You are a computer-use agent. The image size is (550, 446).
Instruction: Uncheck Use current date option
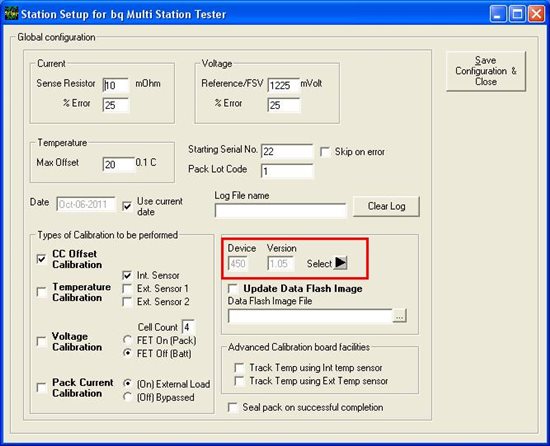pos(127,206)
